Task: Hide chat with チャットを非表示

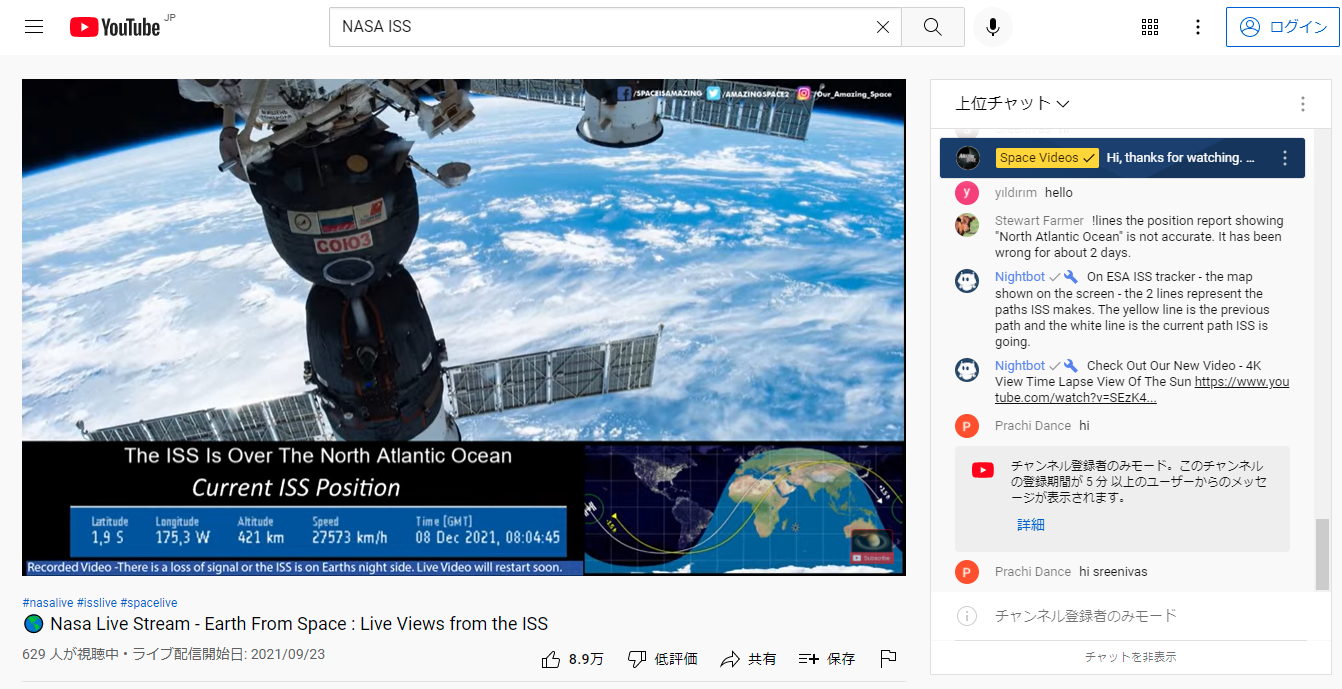Action: pyautogui.click(x=1131, y=657)
